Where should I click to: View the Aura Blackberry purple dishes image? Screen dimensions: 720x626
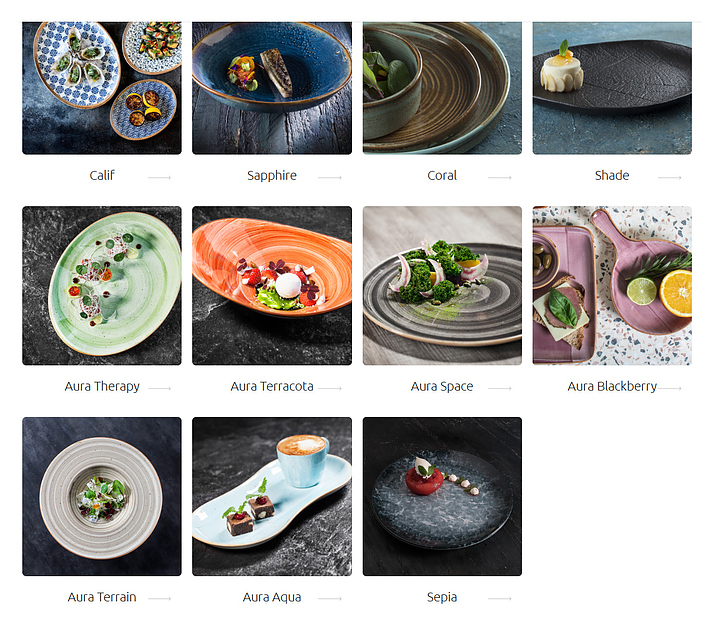pos(612,286)
